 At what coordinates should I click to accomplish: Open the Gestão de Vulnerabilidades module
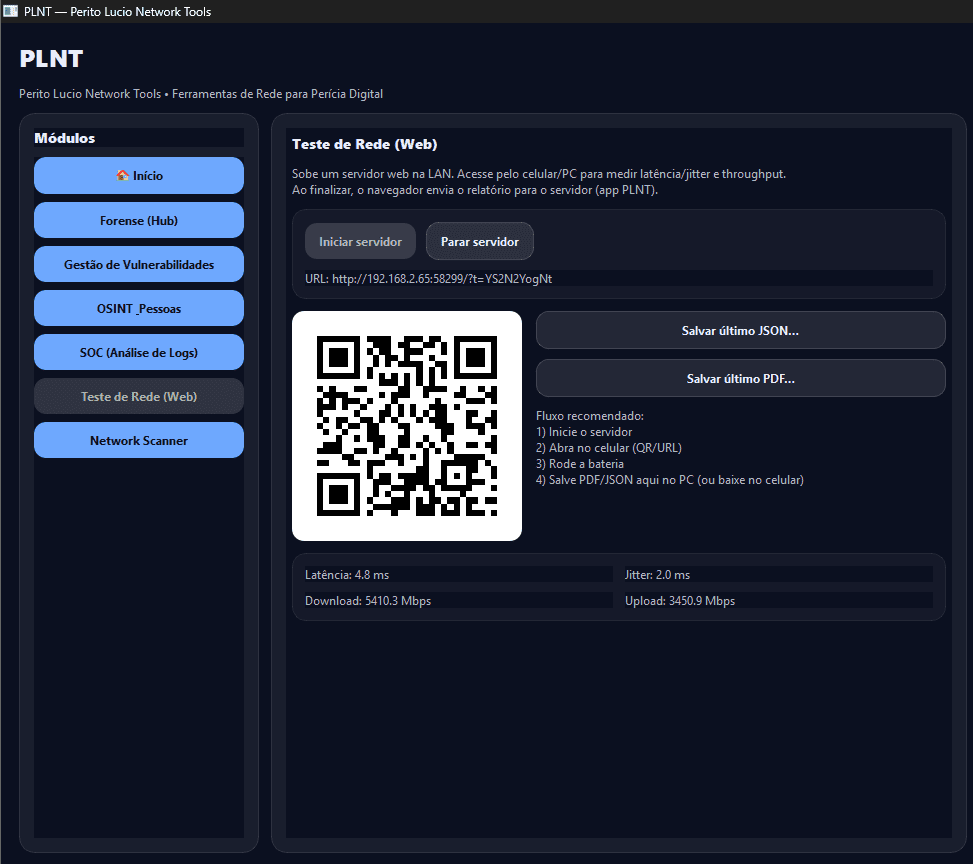(138, 264)
